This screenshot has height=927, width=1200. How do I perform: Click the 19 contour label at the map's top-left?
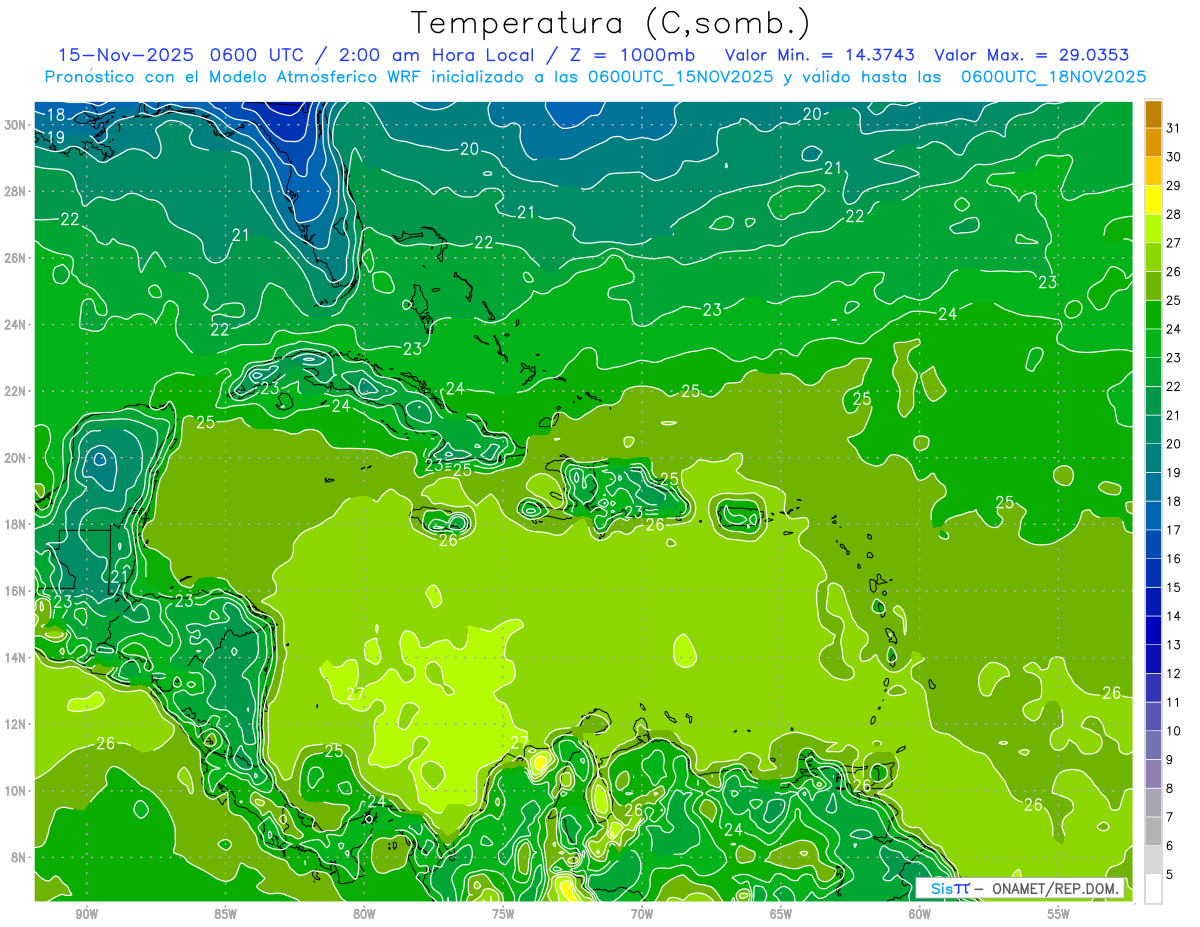click(55, 137)
